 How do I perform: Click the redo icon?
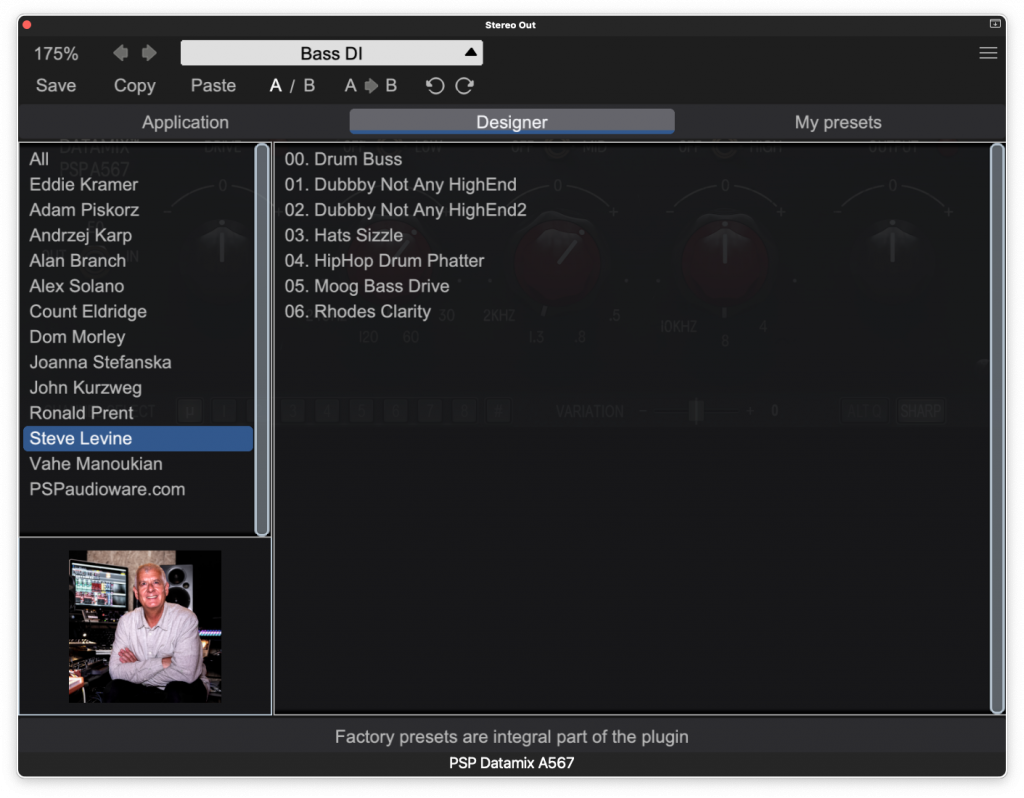(465, 86)
